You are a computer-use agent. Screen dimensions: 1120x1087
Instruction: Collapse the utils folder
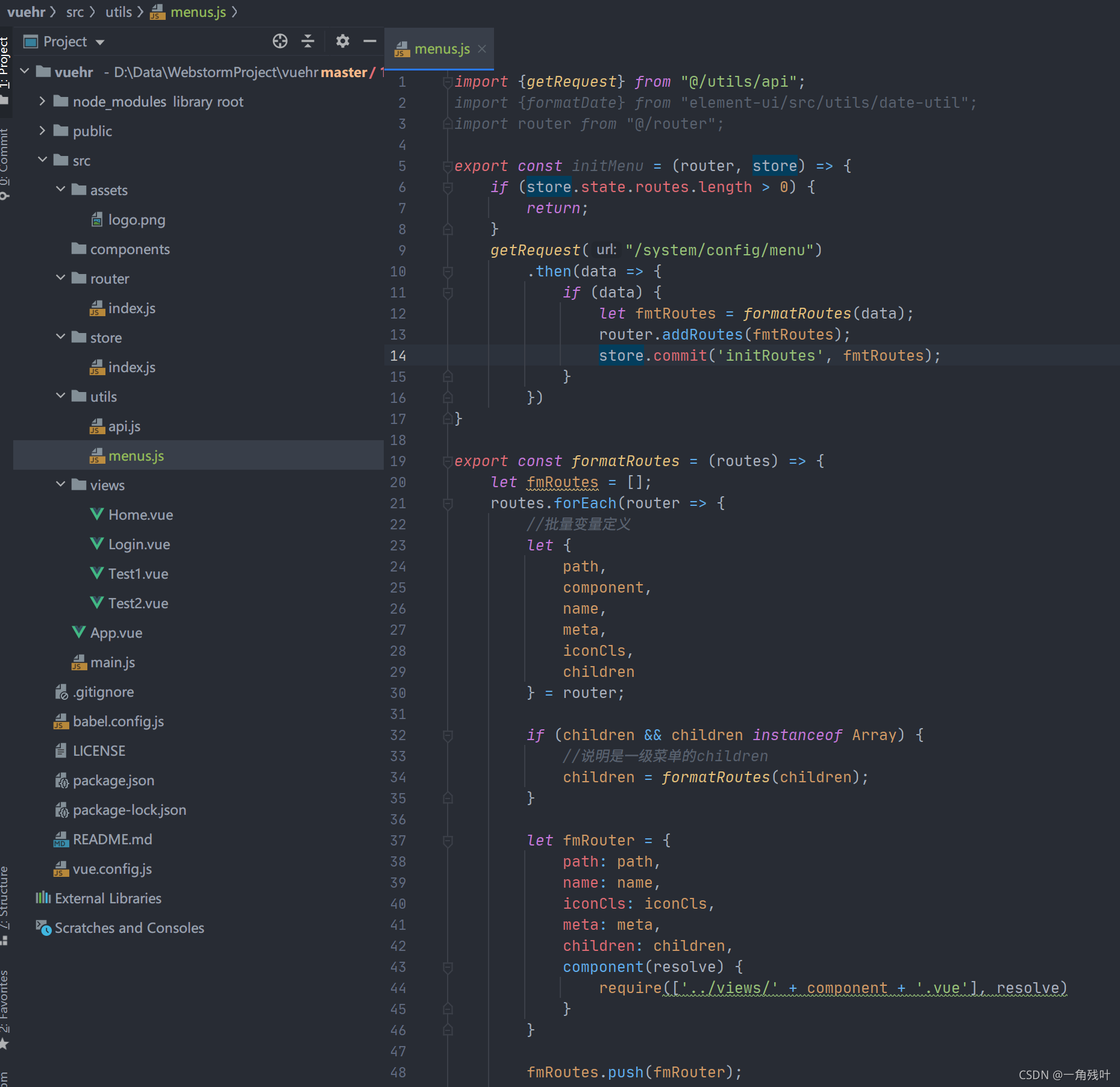point(60,396)
